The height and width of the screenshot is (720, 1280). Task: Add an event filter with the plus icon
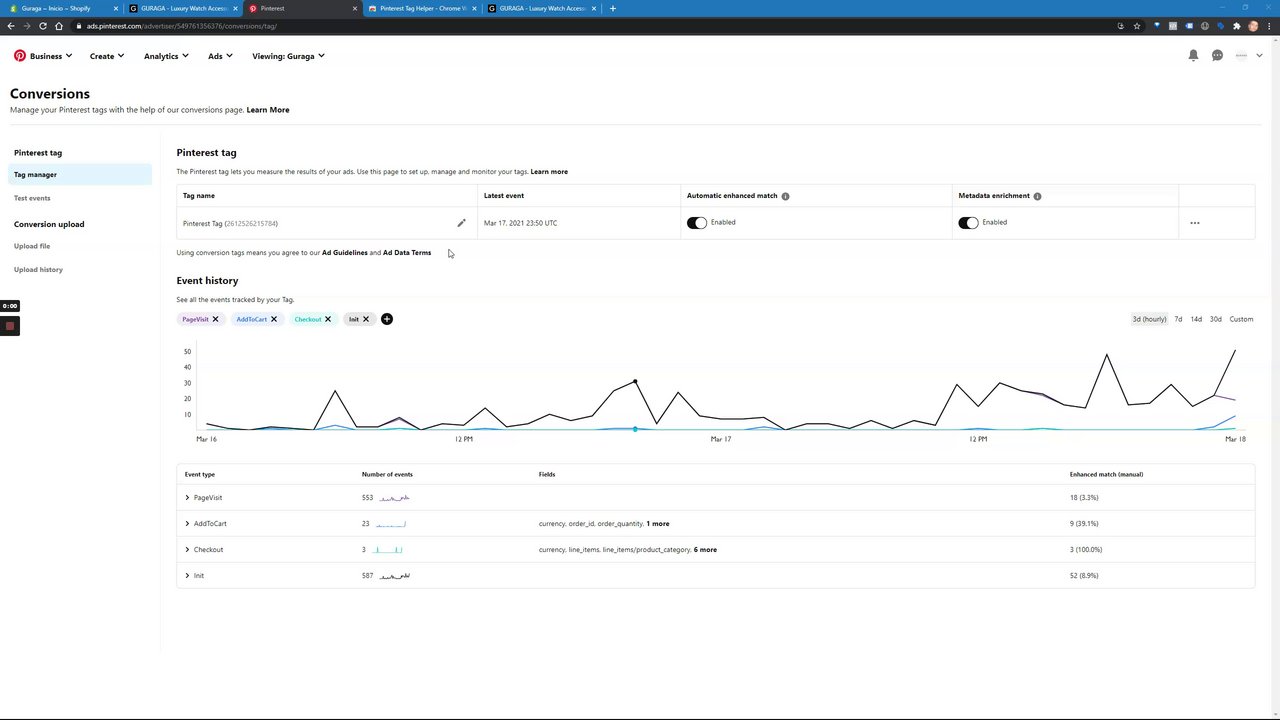387,319
